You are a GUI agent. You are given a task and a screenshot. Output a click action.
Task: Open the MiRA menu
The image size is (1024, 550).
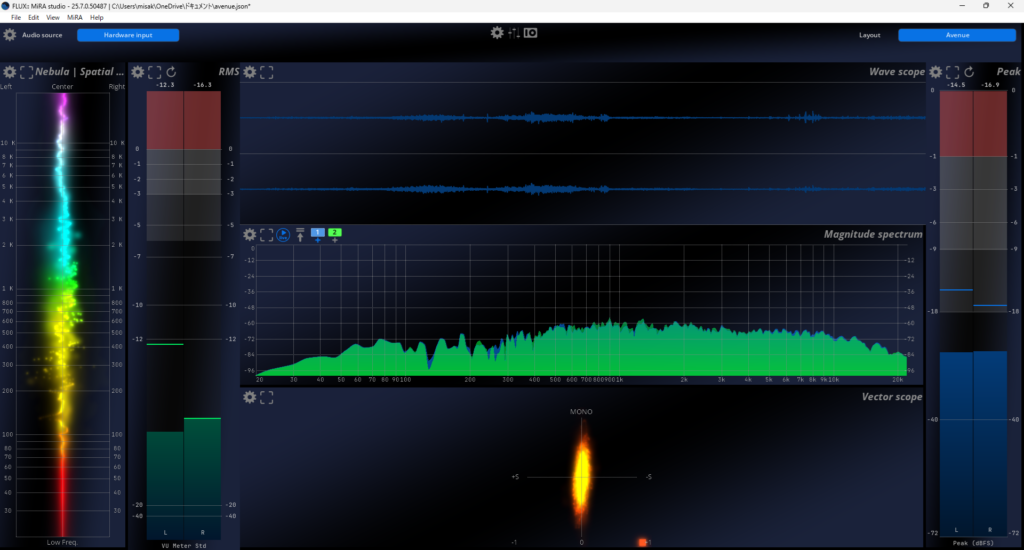[75, 18]
